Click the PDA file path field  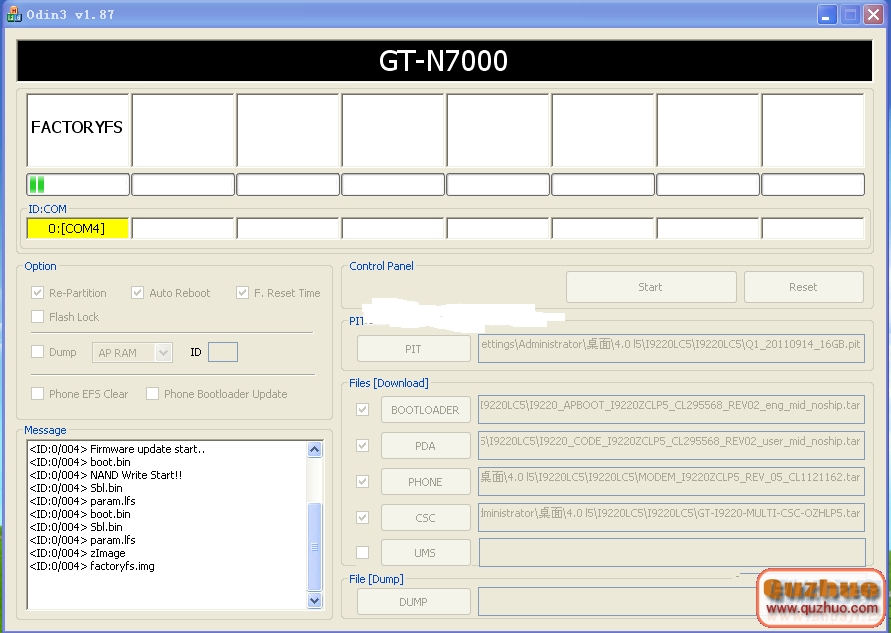(671, 445)
